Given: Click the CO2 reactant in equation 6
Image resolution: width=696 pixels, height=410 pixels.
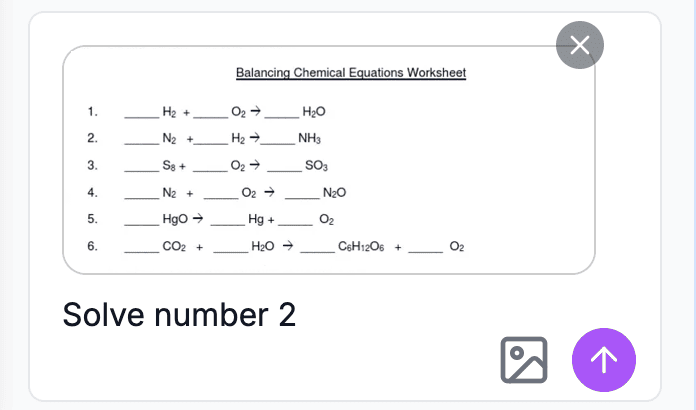Looking at the screenshot, I should pos(174,245).
